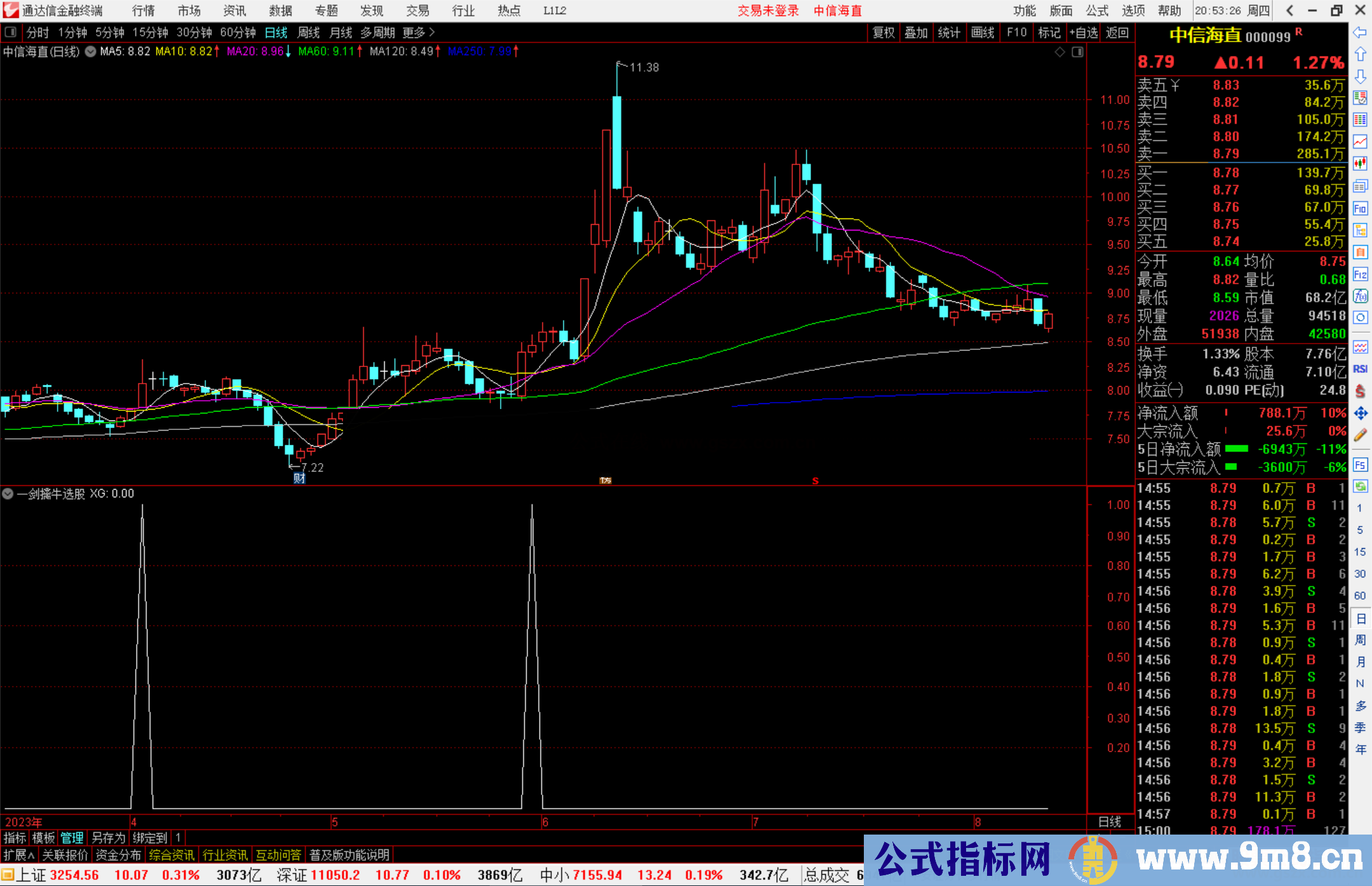Click the 财 marker below the chart

299,478
